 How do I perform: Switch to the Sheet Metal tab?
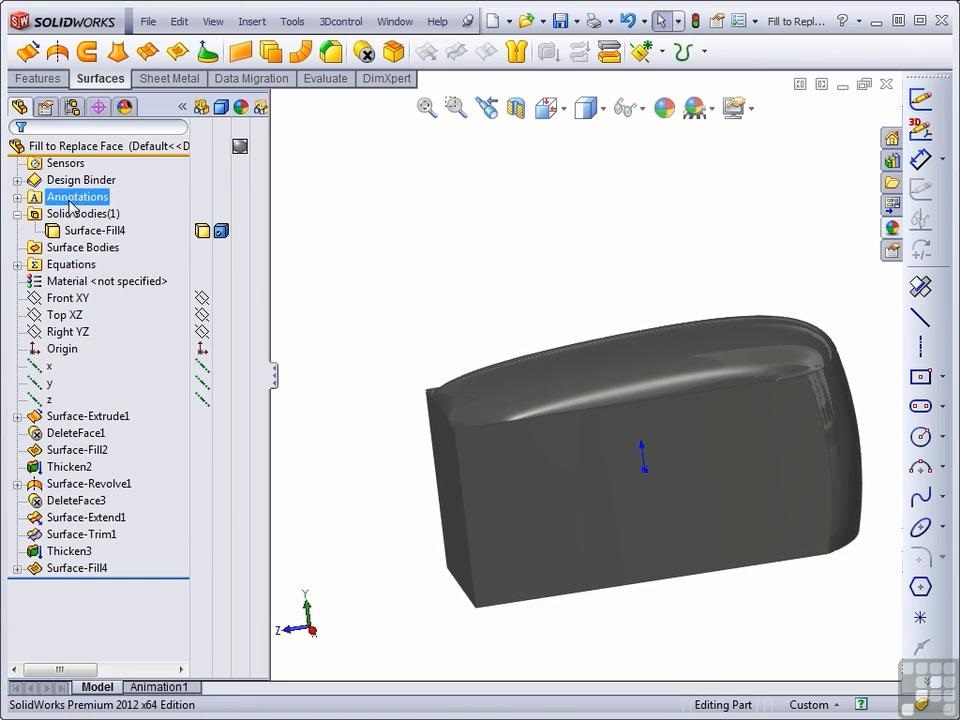(x=169, y=79)
